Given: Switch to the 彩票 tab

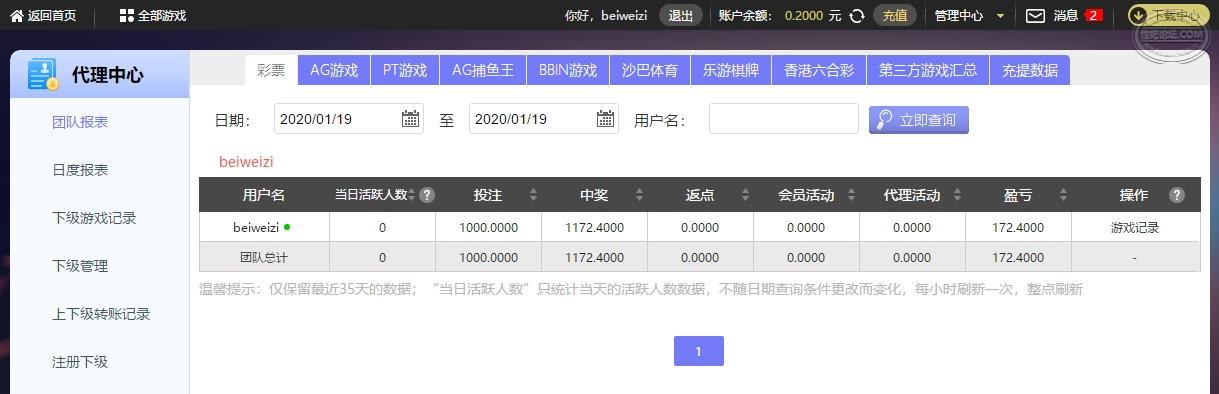Looking at the screenshot, I should pos(271,70).
